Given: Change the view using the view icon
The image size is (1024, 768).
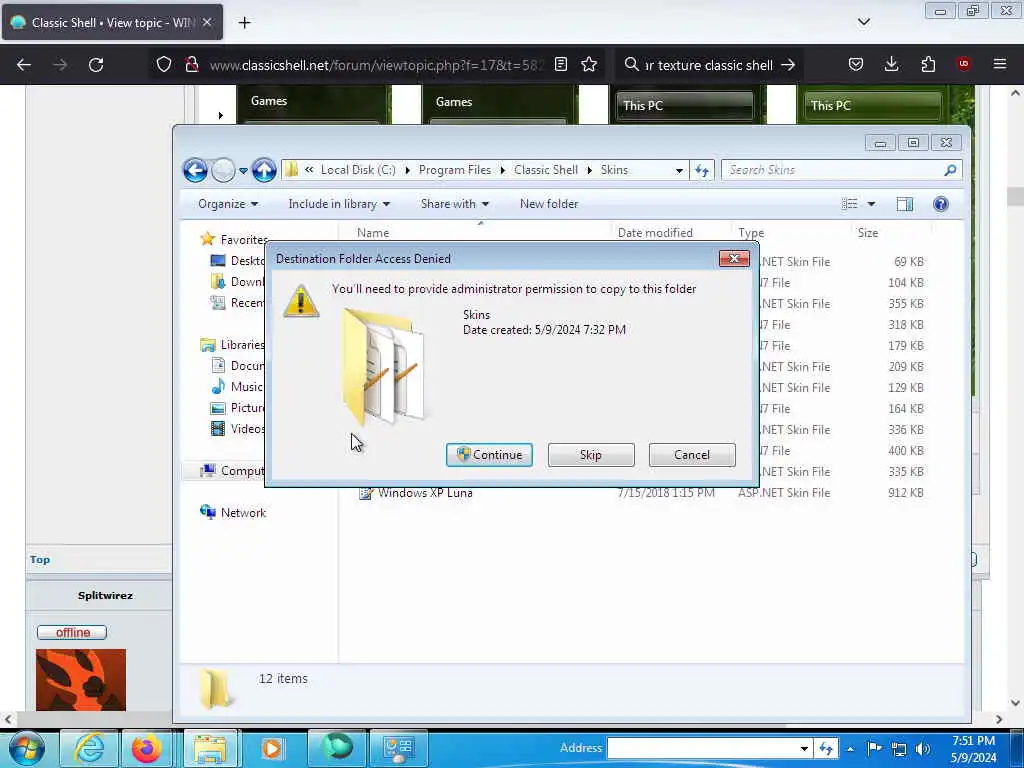Looking at the screenshot, I should point(850,204).
